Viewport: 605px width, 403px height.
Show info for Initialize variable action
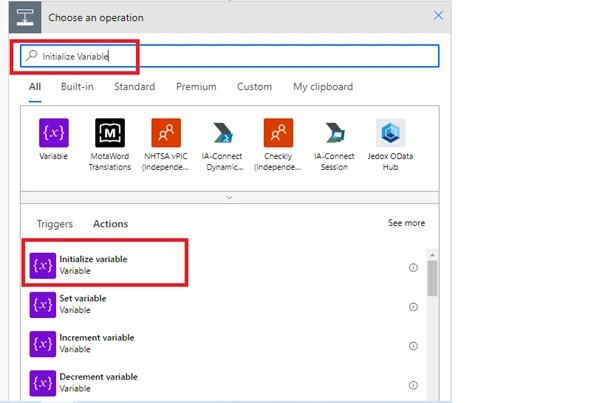(x=413, y=268)
